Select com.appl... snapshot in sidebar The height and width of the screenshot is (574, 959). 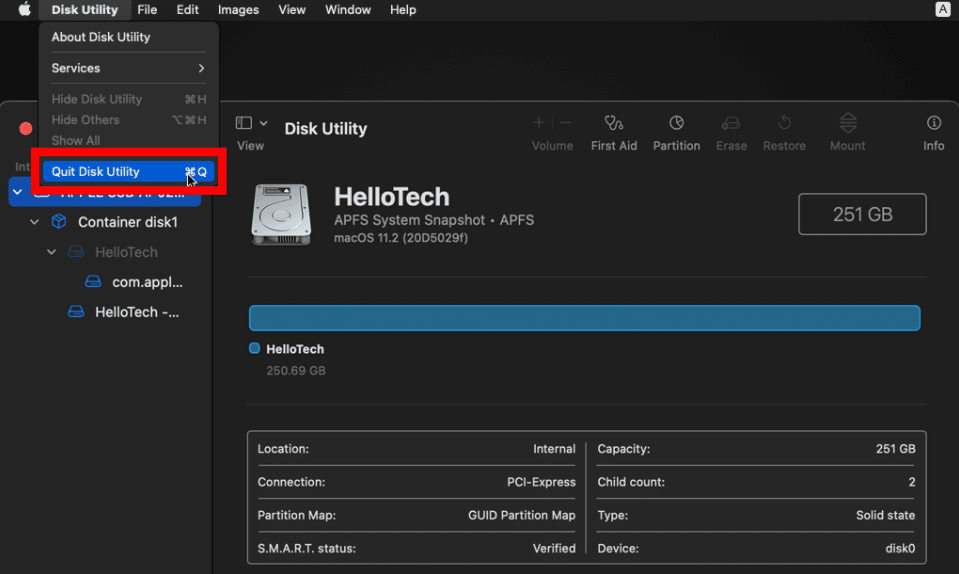click(147, 282)
